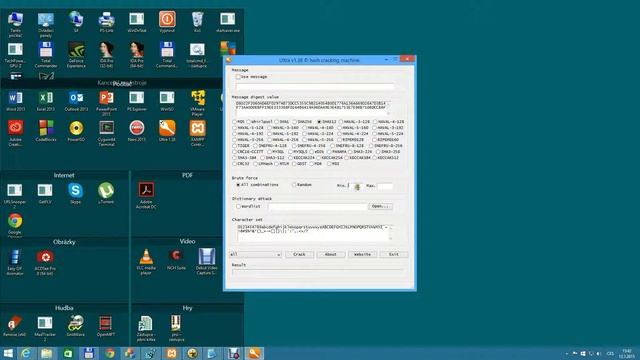Tick the Use message checkbox
The height and width of the screenshot is (360, 640).
(x=238, y=77)
